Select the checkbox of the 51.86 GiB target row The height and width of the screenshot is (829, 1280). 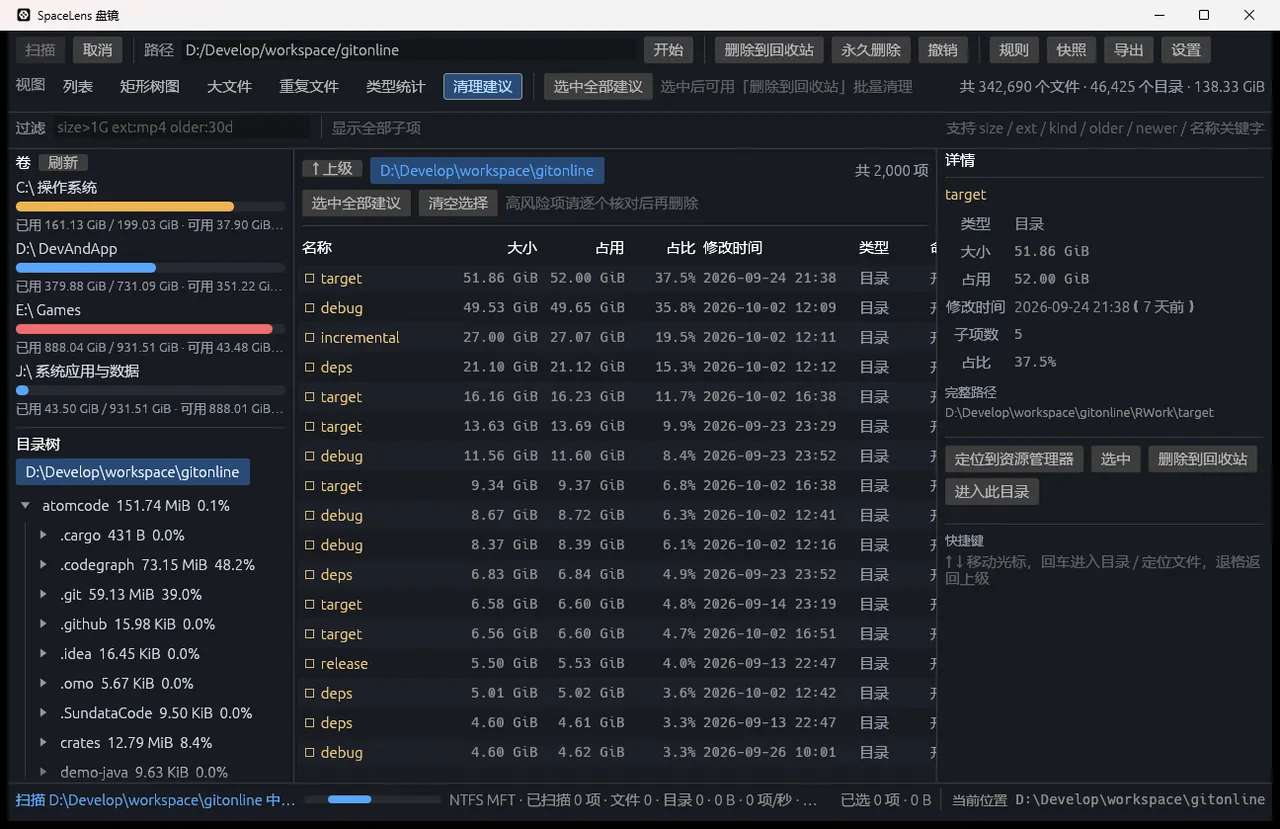click(310, 279)
